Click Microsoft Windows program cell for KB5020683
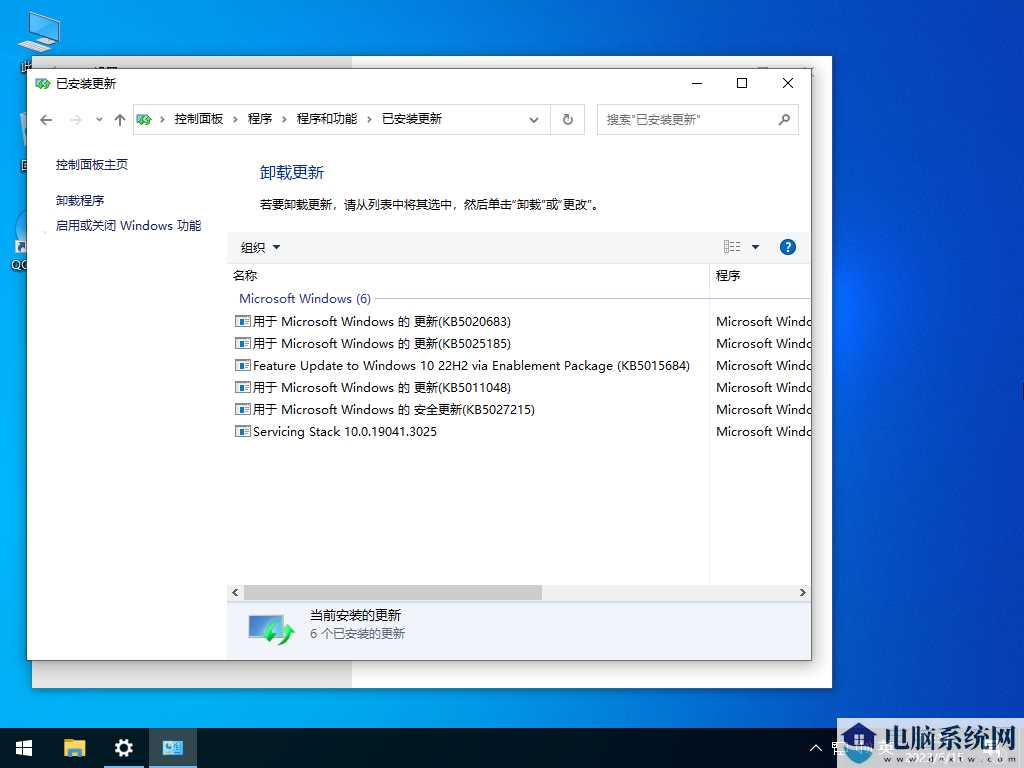The width and height of the screenshot is (1024, 768). click(x=763, y=321)
